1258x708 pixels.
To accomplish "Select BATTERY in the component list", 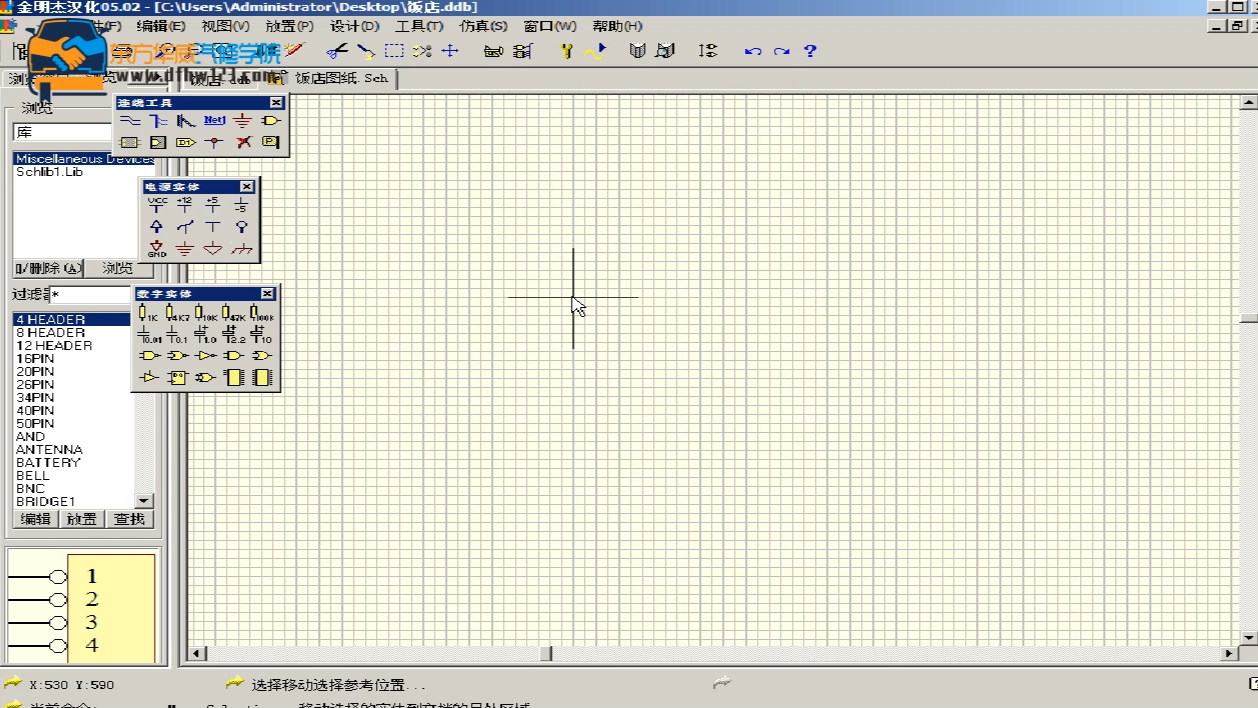I will point(48,463).
